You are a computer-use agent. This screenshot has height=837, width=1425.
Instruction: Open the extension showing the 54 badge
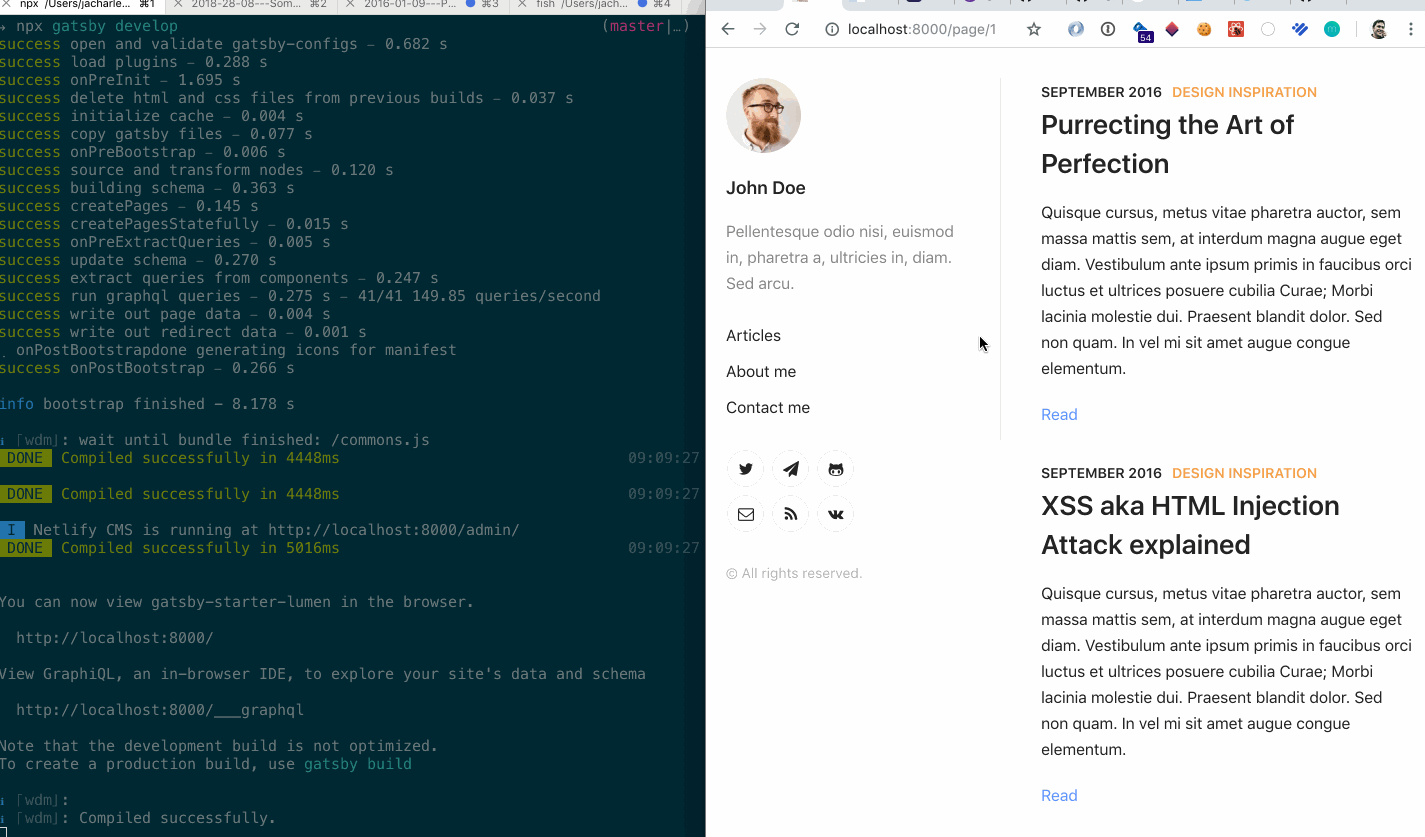(1140, 29)
